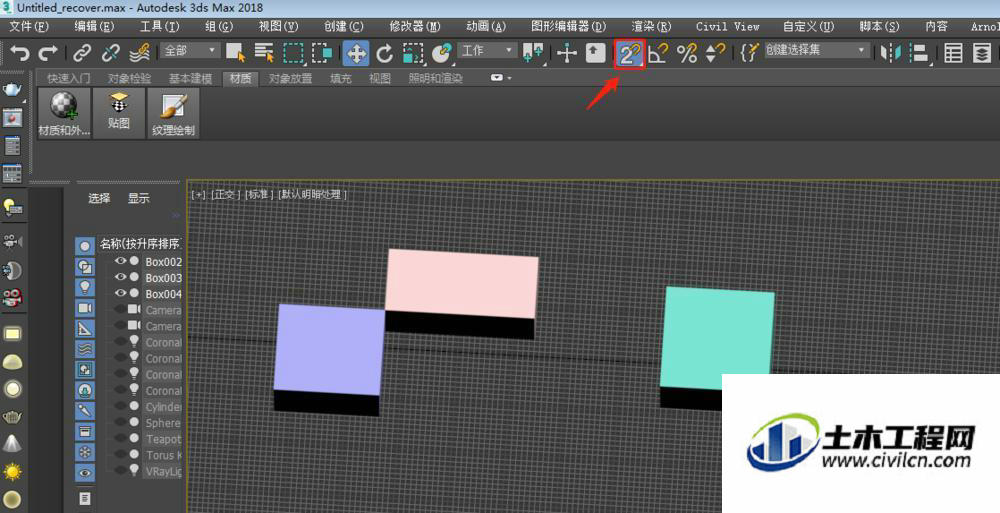Open the 修改器(M) menu
Image resolution: width=1000 pixels, height=513 pixels.
[415, 26]
